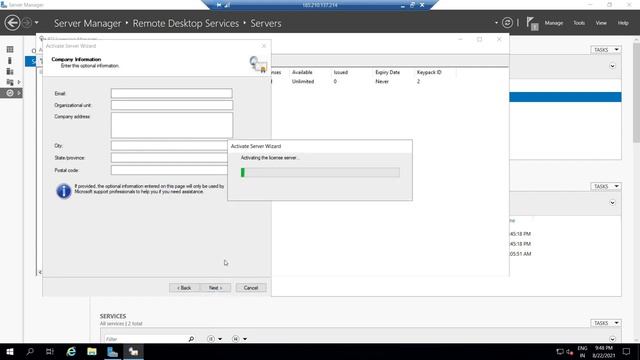Click the Organizational unit input field
The image size is (640, 360).
171,105
